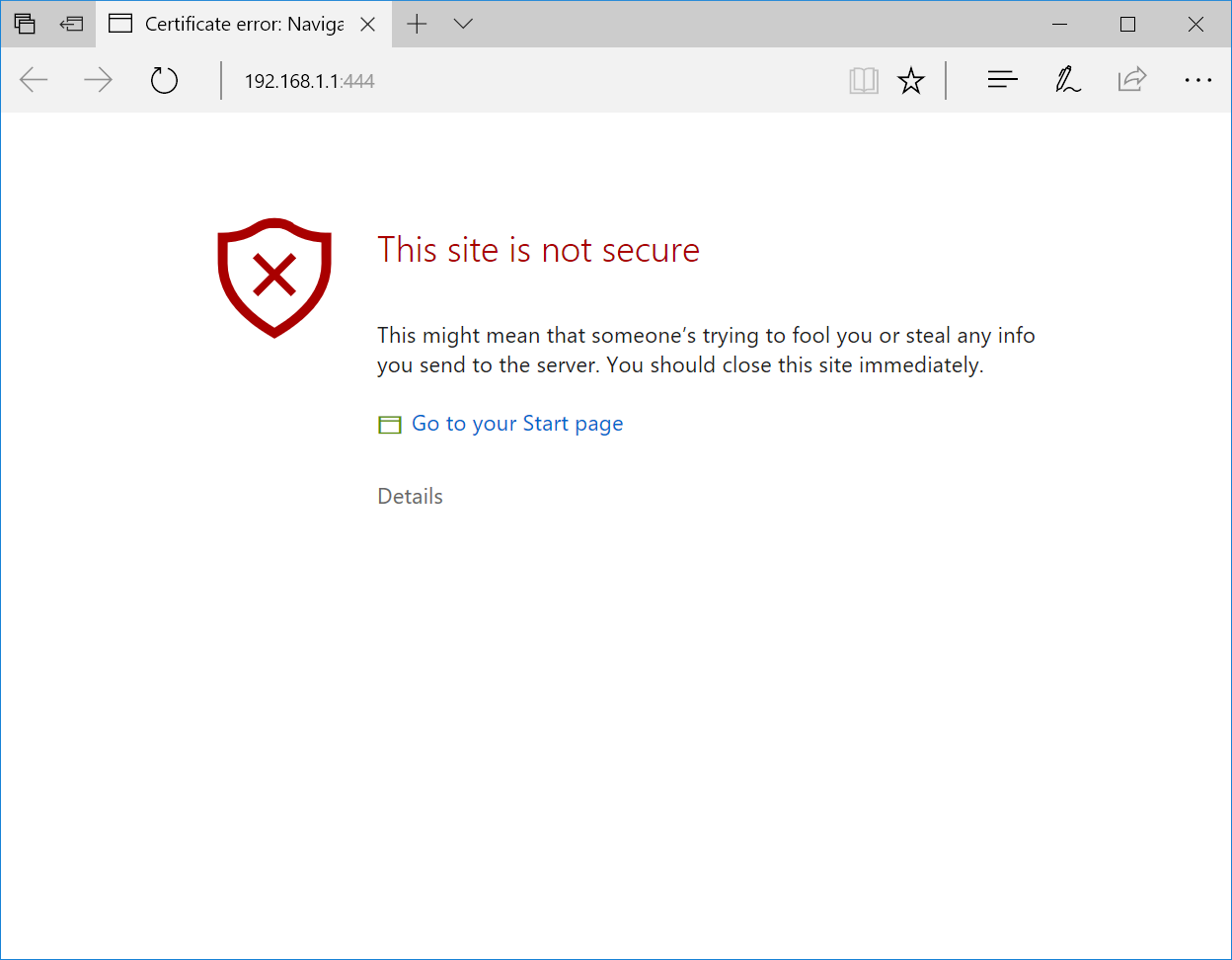Image resolution: width=1232 pixels, height=960 pixels.
Task: Open Reading view book icon
Action: [x=864, y=80]
